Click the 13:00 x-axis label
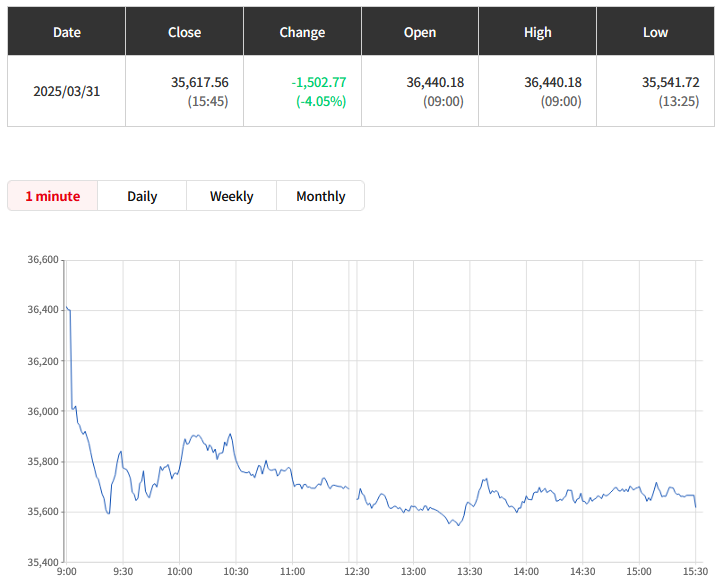The image size is (726, 586). 413,572
